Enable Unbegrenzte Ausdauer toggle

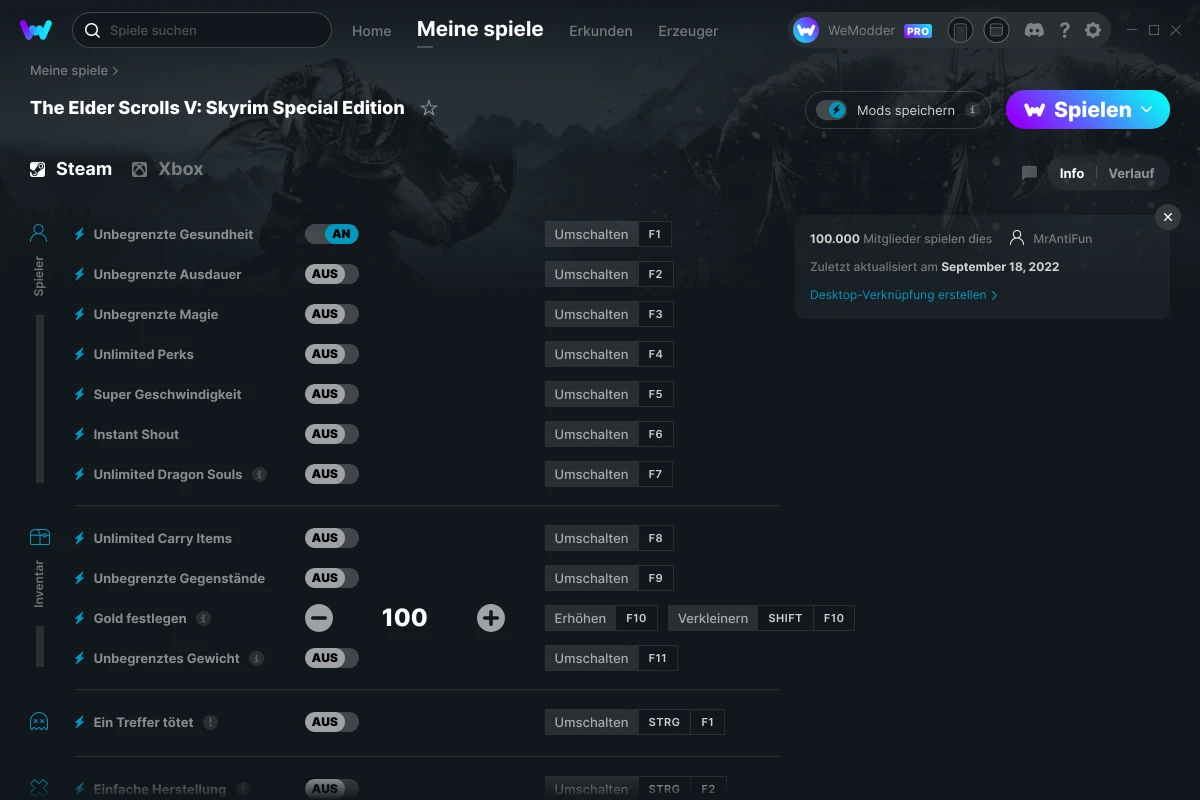[x=332, y=274]
